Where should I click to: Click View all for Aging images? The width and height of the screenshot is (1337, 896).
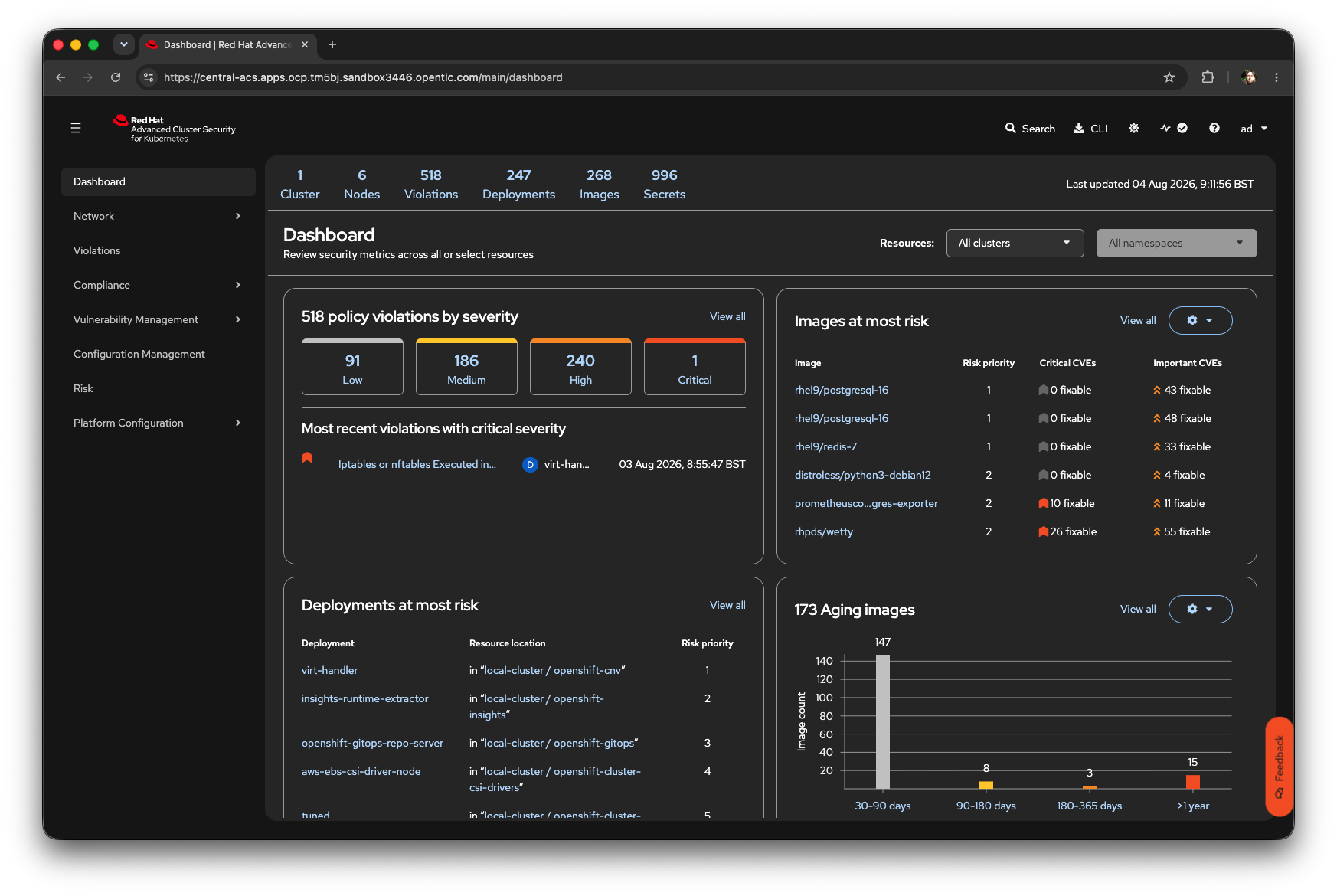(x=1138, y=609)
